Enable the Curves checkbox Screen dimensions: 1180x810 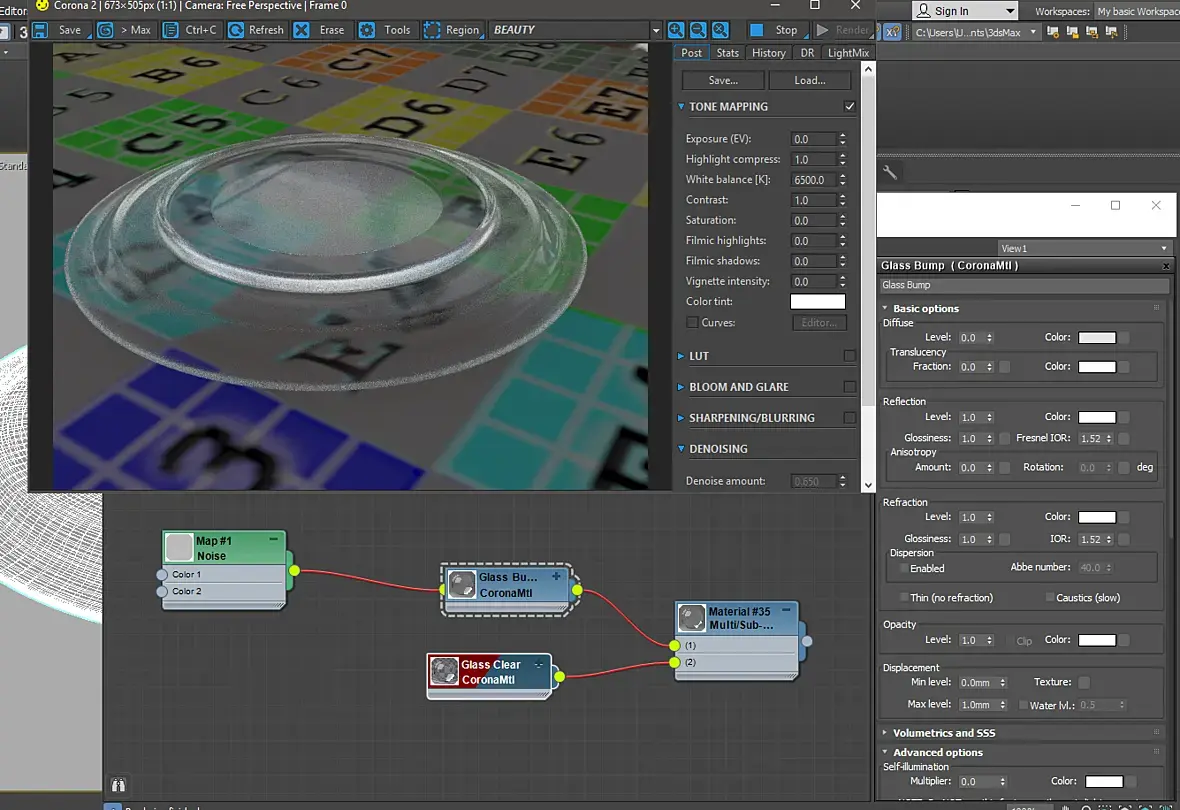pyautogui.click(x=692, y=322)
